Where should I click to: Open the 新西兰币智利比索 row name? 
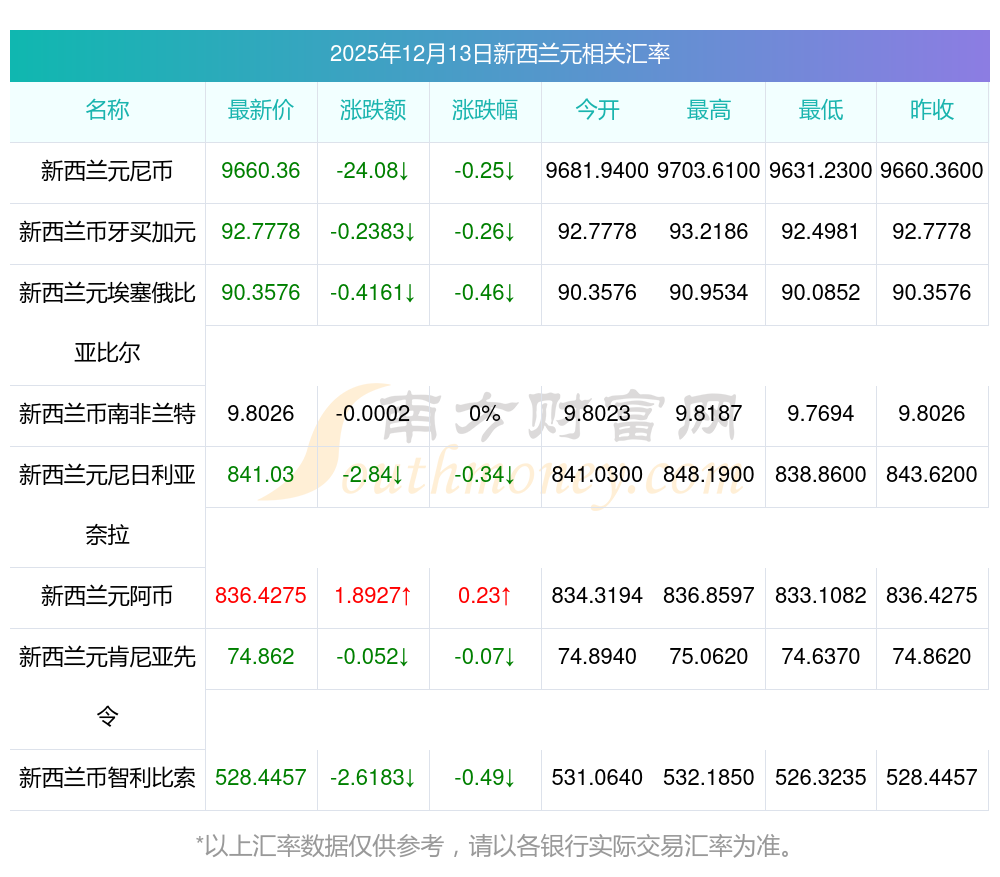tap(107, 778)
